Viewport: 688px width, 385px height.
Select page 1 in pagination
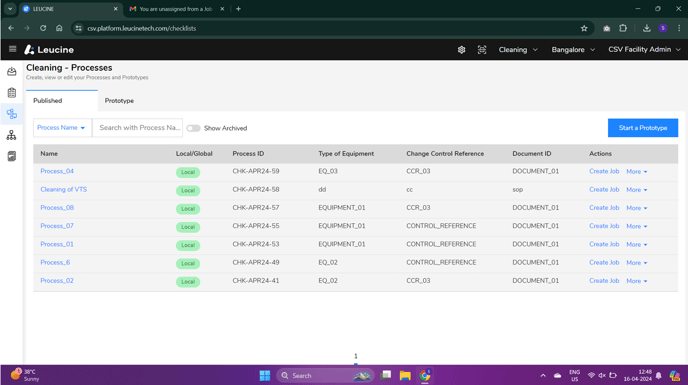(x=356, y=356)
